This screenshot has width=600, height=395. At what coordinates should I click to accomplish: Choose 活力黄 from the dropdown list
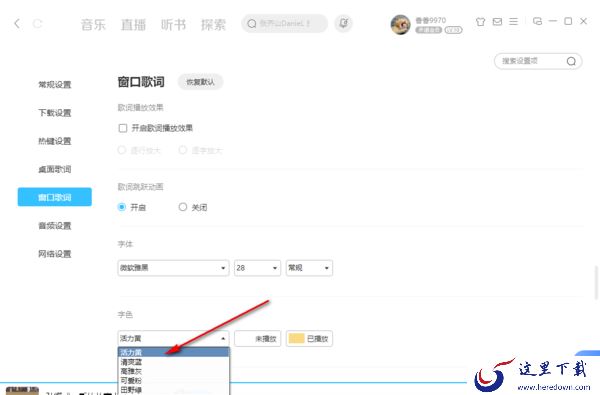click(x=173, y=352)
